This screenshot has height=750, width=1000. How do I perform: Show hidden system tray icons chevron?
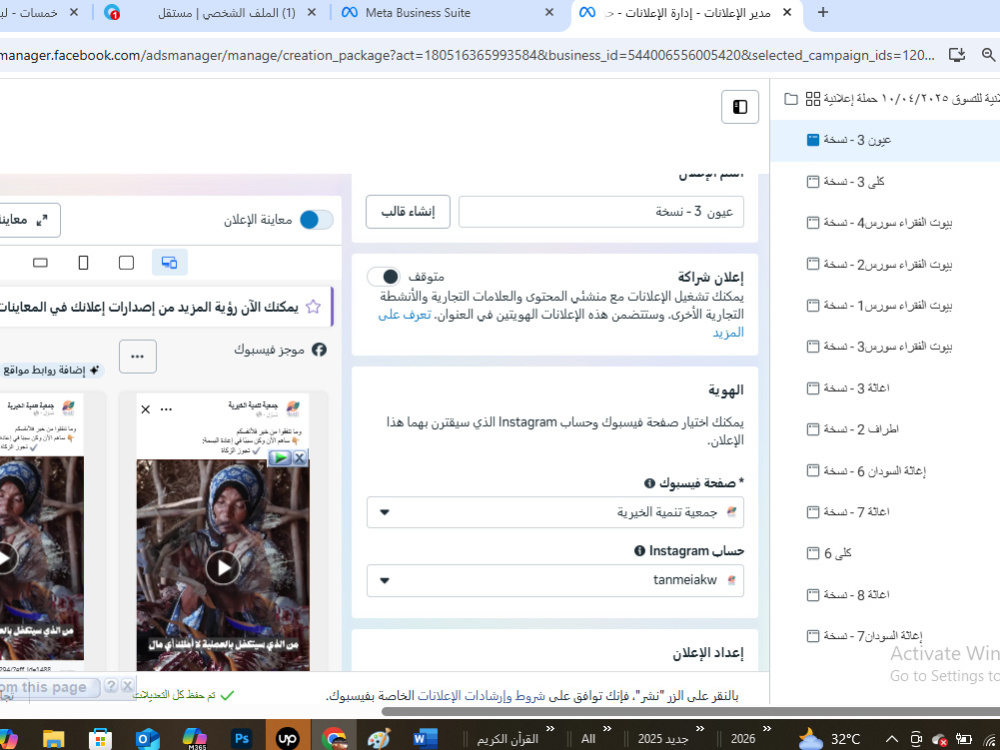pos(892,739)
